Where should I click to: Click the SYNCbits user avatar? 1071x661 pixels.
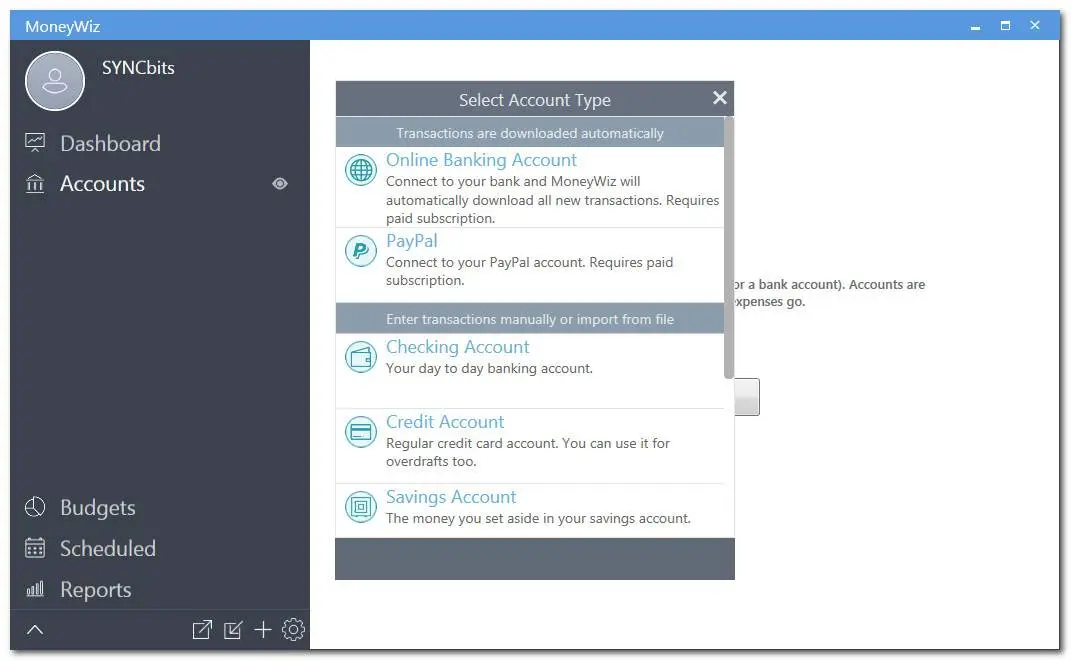[x=55, y=81]
